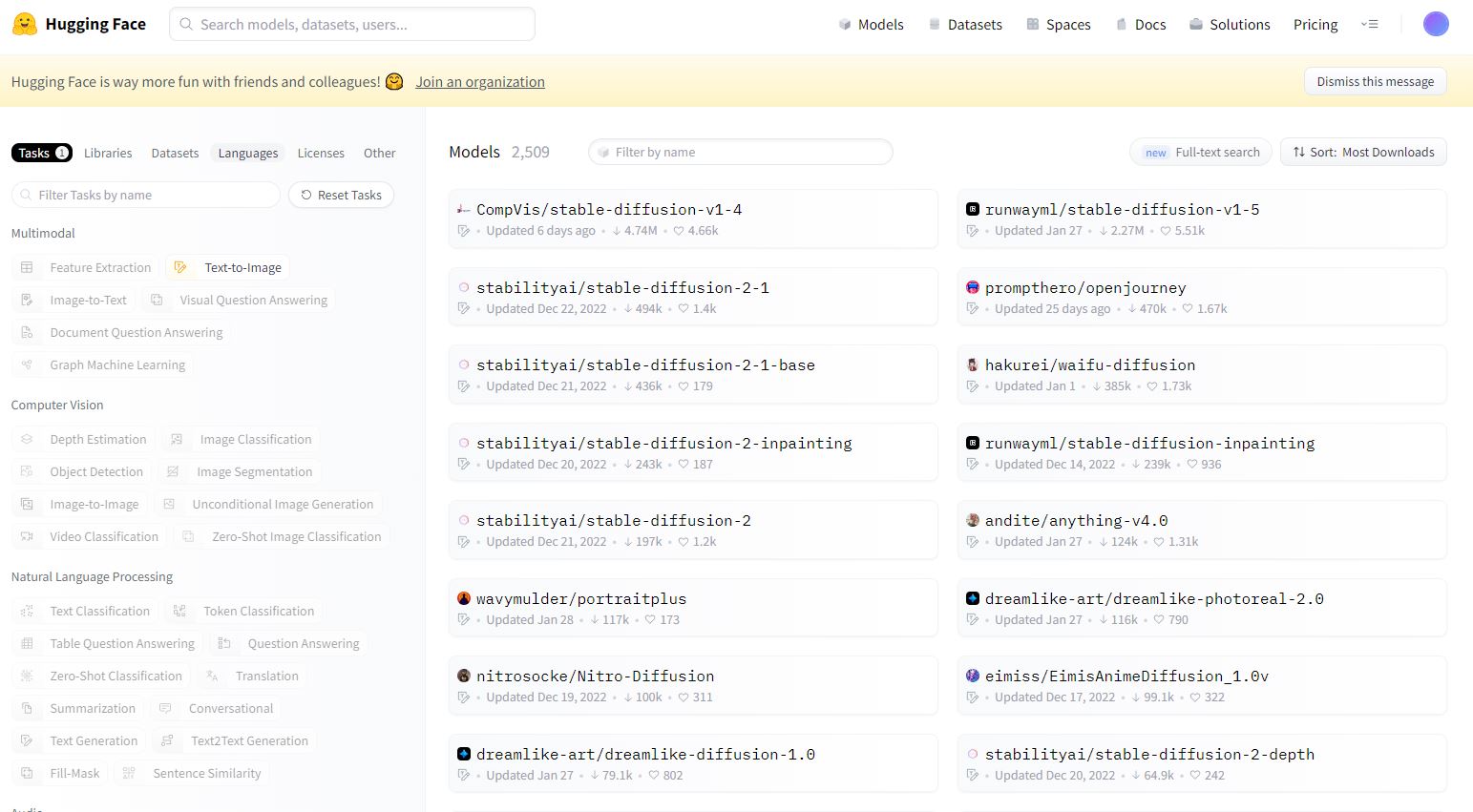Switch to the Tasks filter tab
Viewport: 1473px width, 812px height.
pyautogui.click(x=42, y=153)
